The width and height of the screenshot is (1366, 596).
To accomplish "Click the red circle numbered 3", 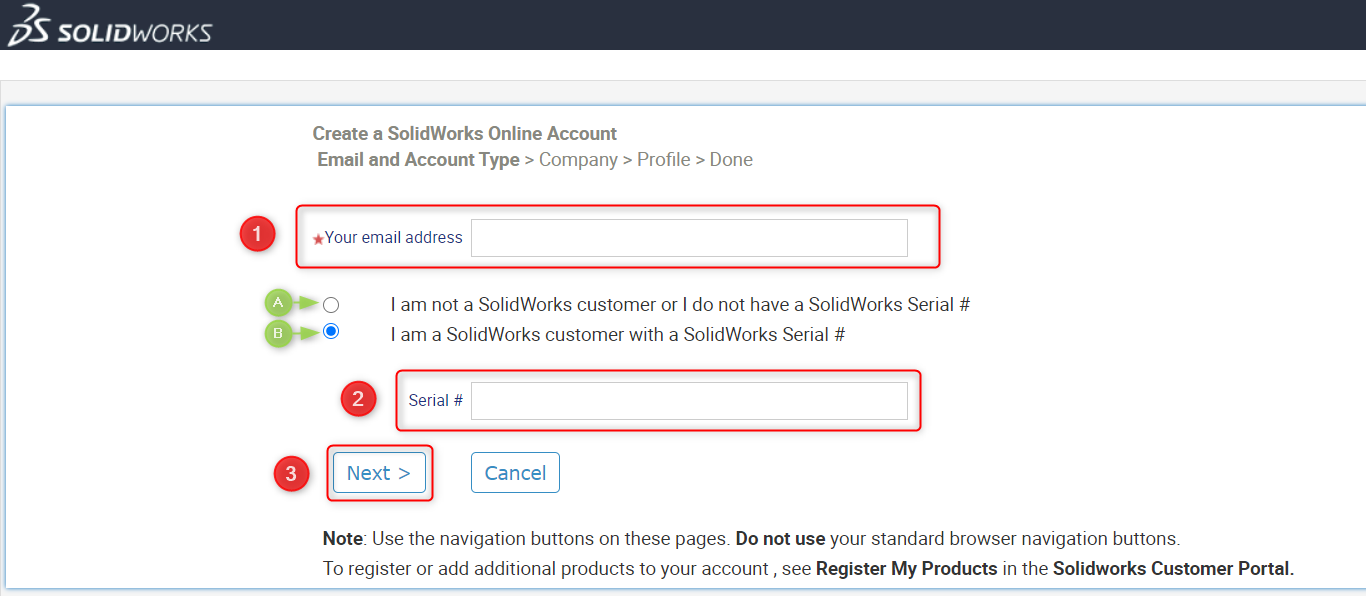I will point(291,474).
